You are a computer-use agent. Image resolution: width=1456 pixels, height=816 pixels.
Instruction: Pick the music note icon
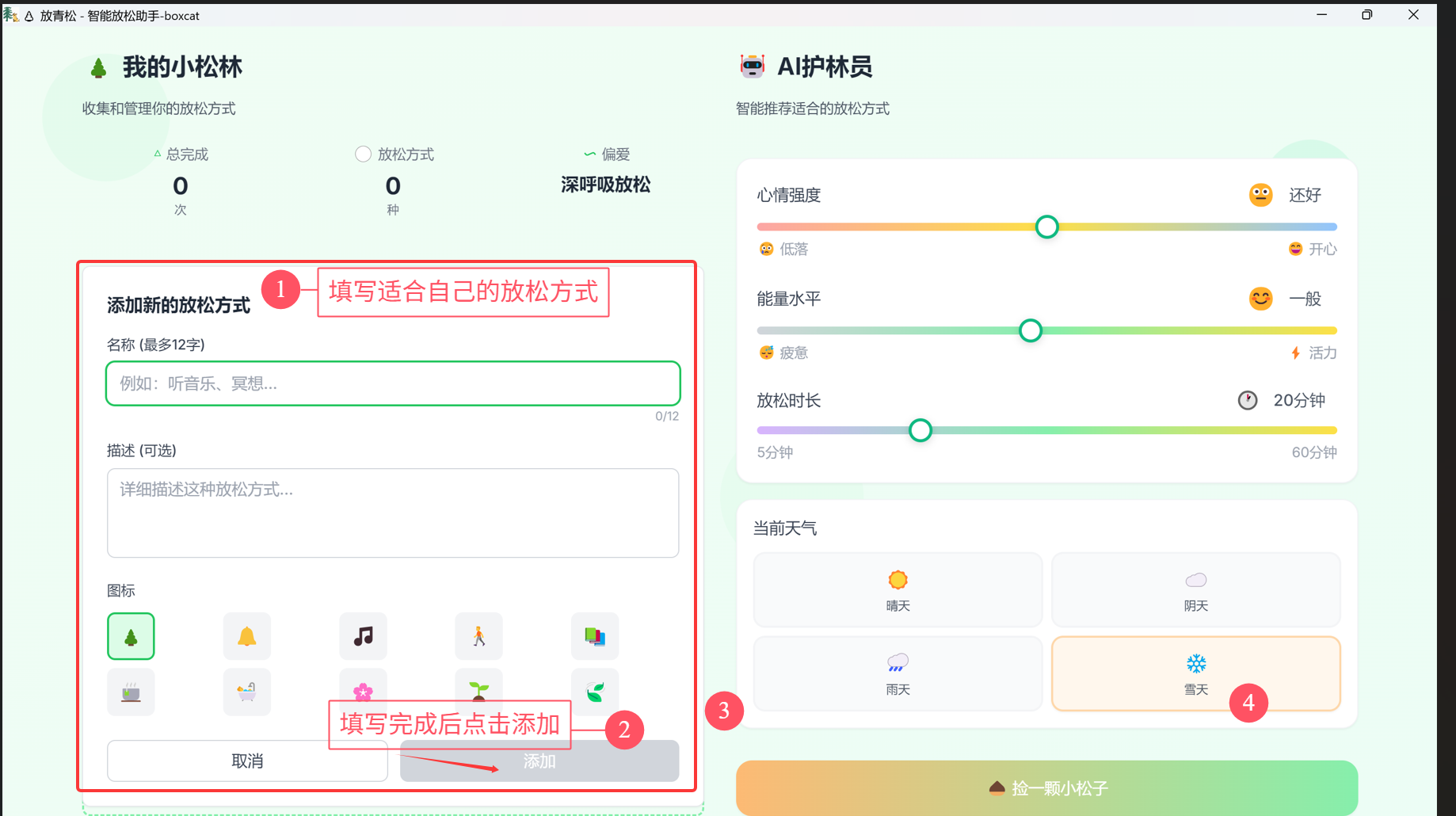(x=363, y=636)
